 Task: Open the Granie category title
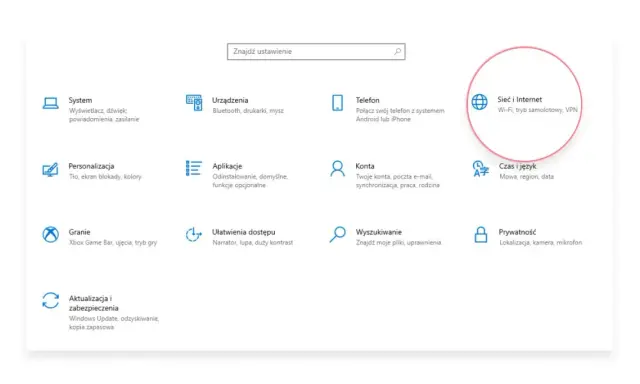(x=79, y=232)
